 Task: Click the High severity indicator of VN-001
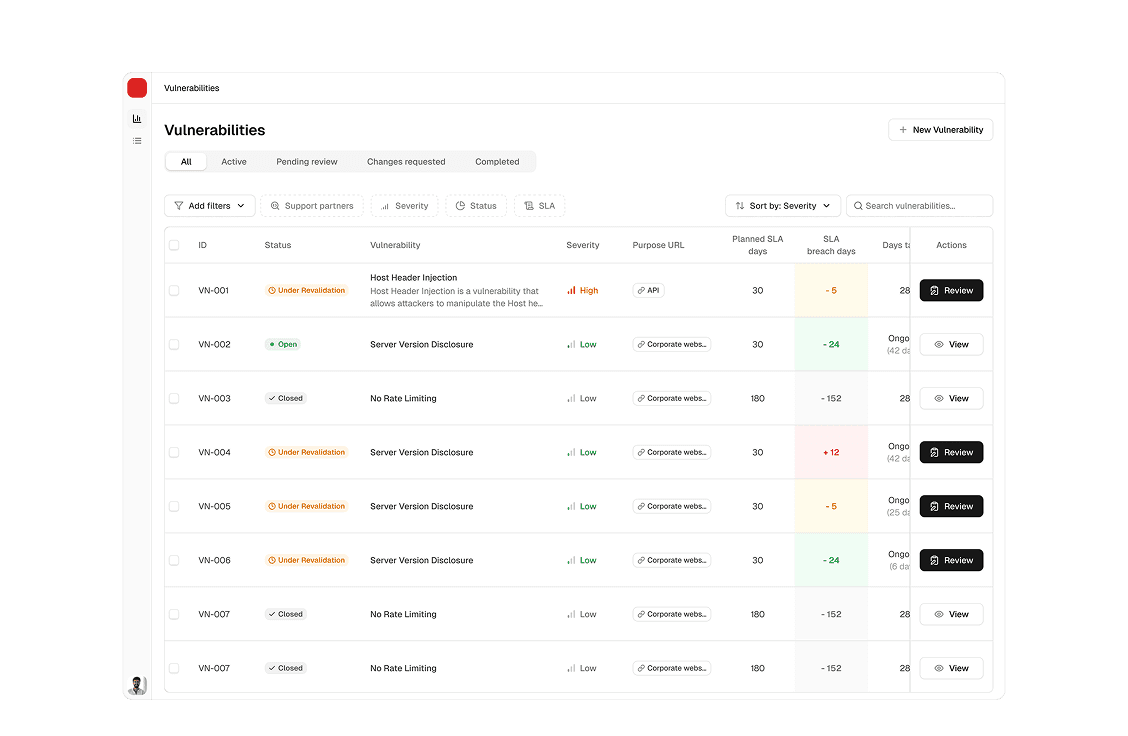(x=583, y=291)
